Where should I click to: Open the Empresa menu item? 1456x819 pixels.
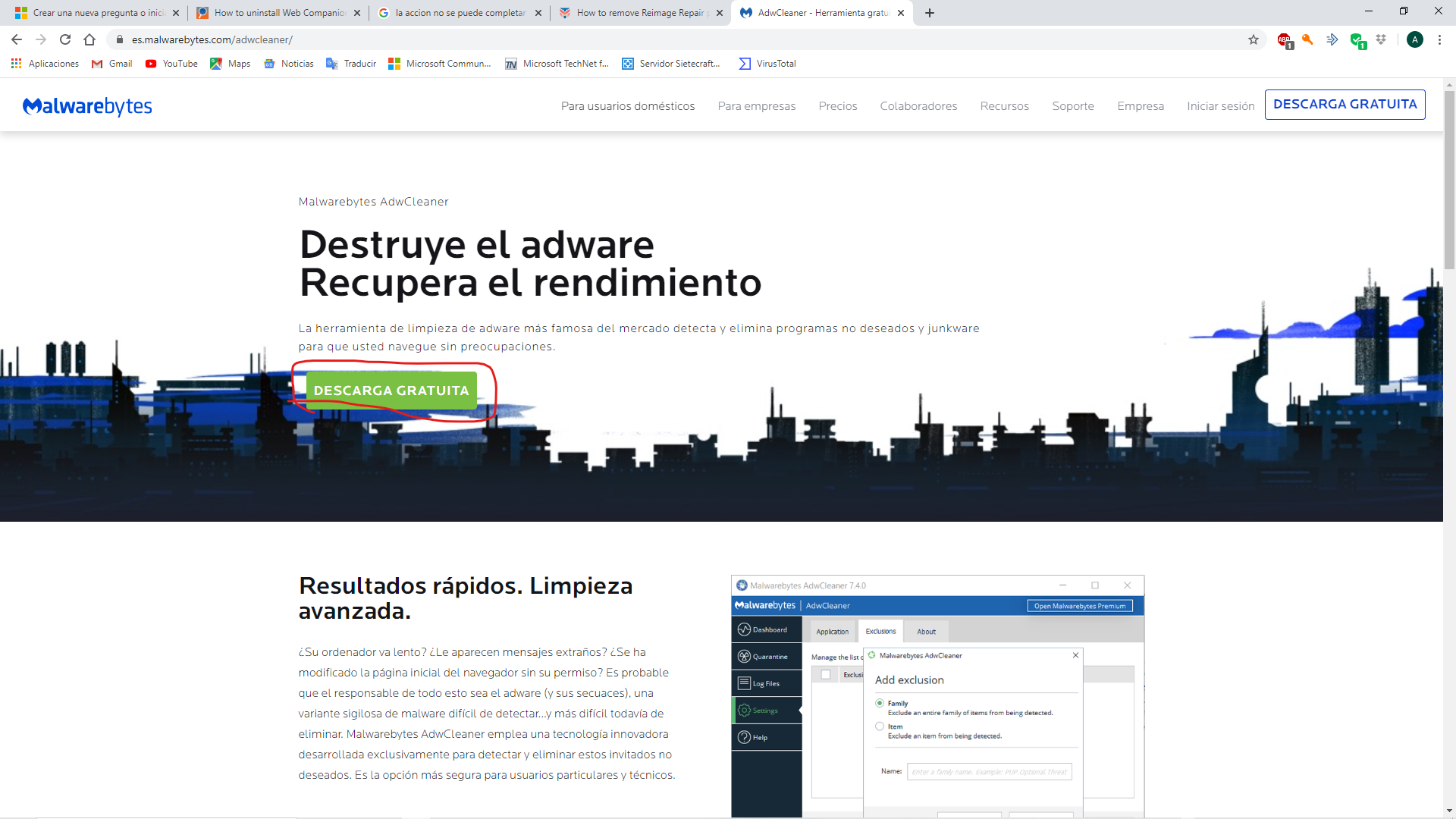1141,106
